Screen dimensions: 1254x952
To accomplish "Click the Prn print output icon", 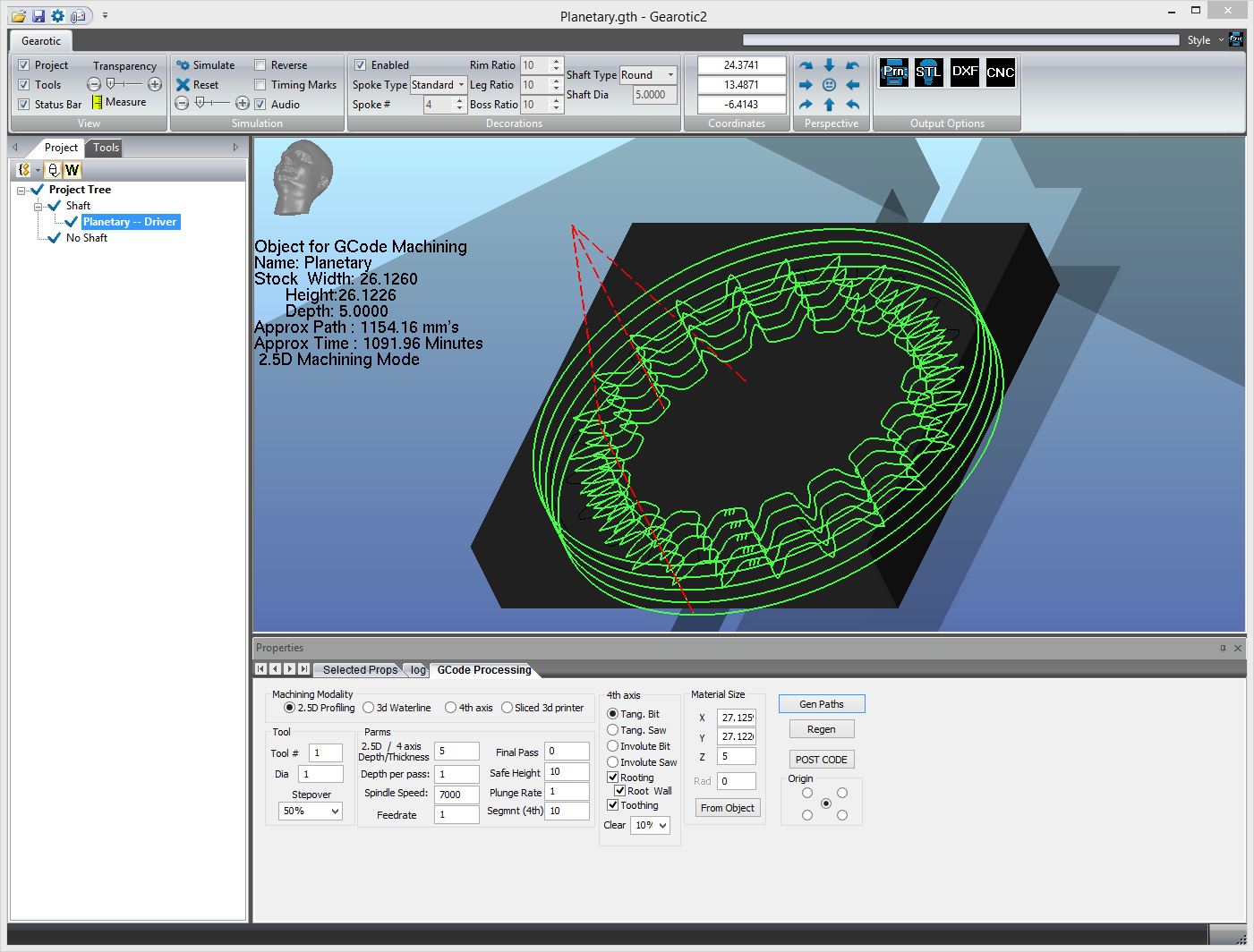I will [893, 72].
